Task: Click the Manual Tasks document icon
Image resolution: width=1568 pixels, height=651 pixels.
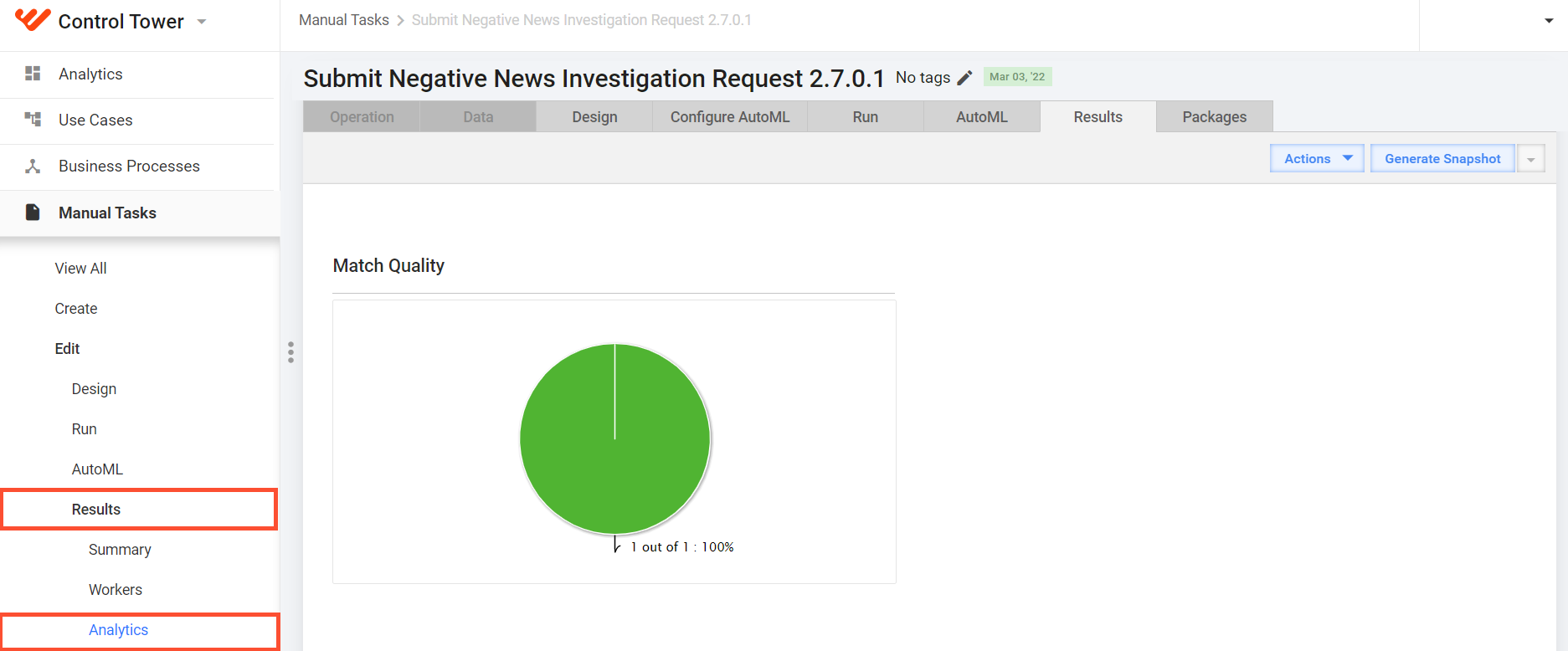Action: pyautogui.click(x=33, y=213)
